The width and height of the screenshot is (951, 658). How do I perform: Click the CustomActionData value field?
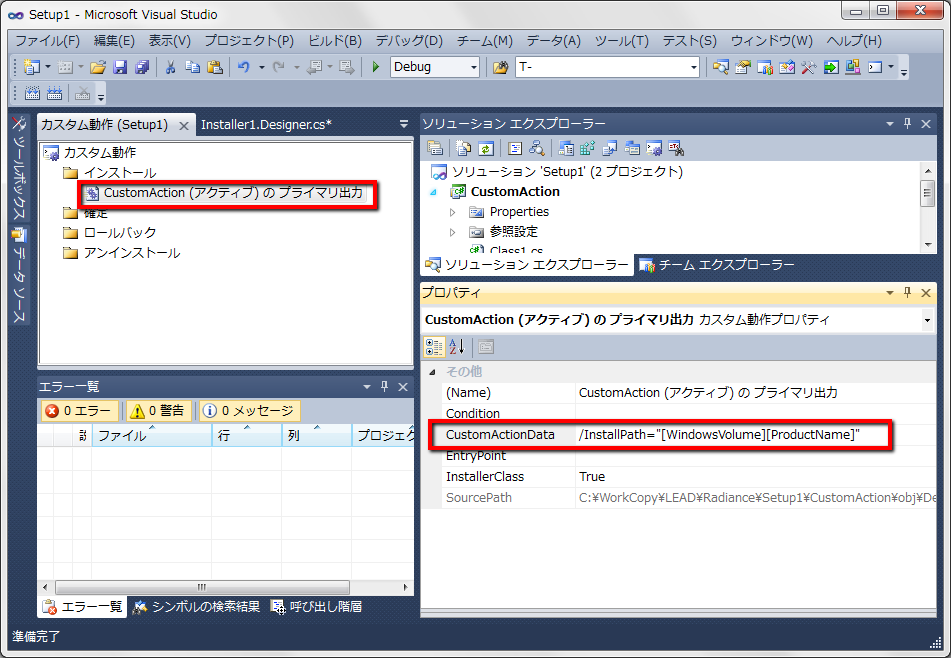tap(755, 434)
